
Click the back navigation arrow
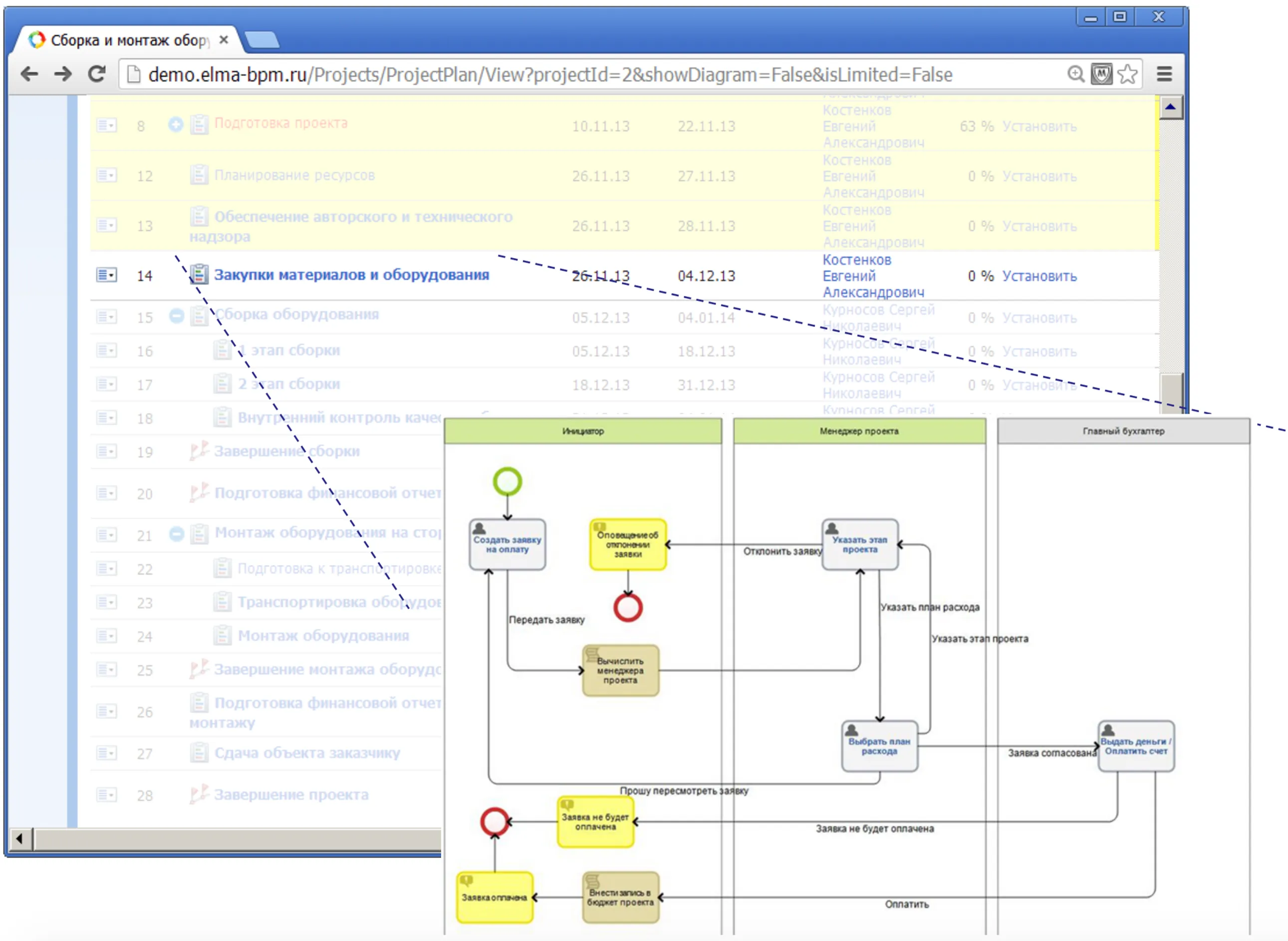click(29, 74)
